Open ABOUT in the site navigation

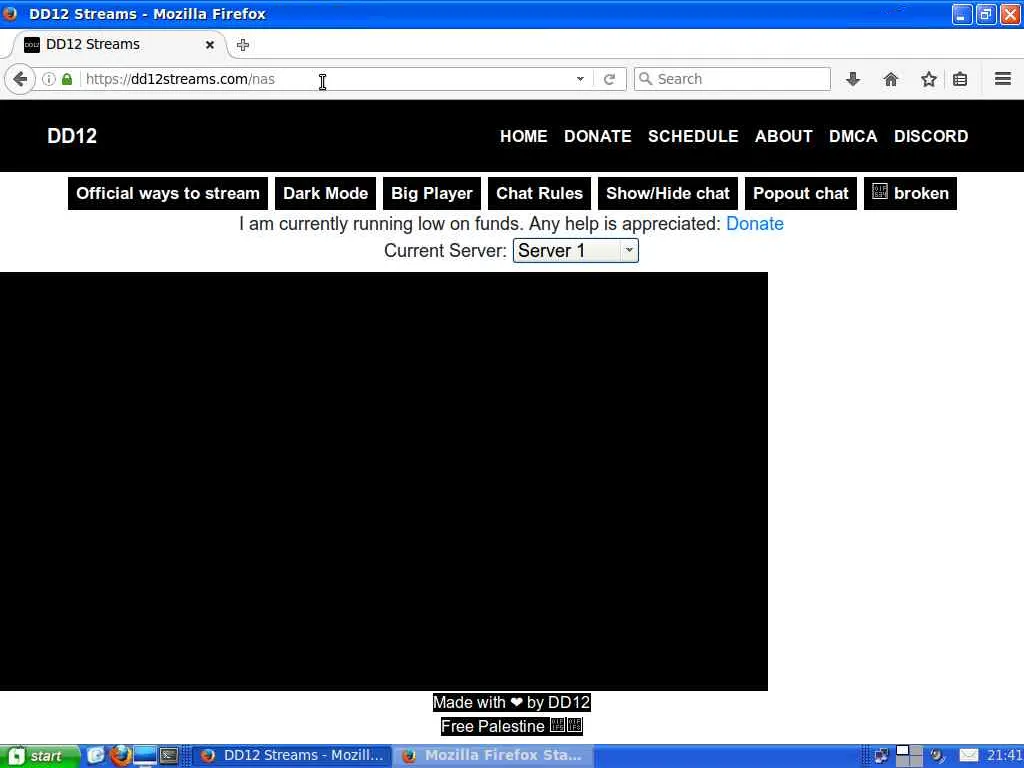pyautogui.click(x=784, y=136)
